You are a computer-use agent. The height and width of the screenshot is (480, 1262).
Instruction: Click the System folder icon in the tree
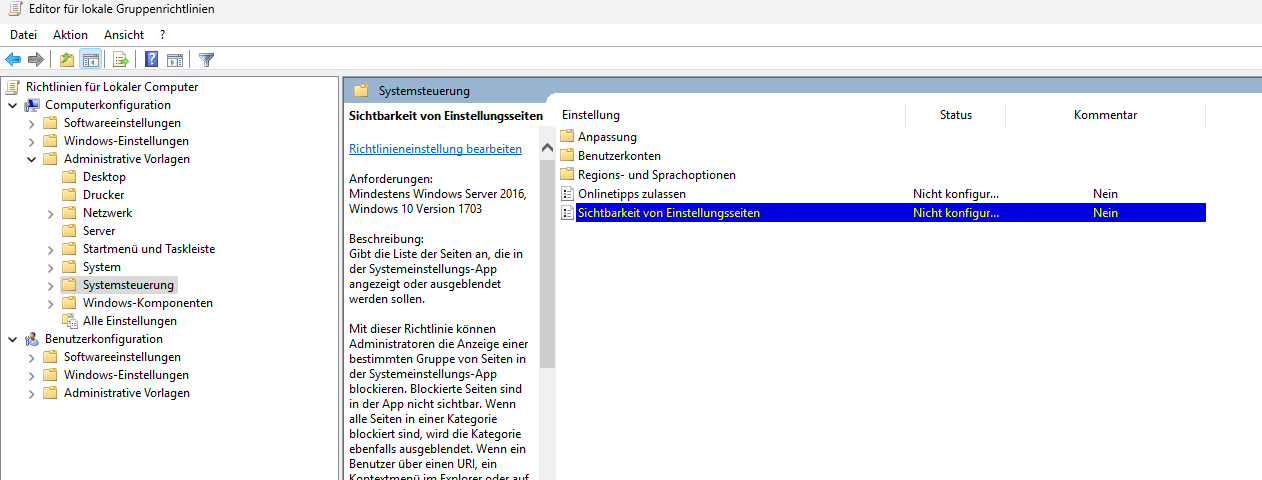click(x=69, y=267)
